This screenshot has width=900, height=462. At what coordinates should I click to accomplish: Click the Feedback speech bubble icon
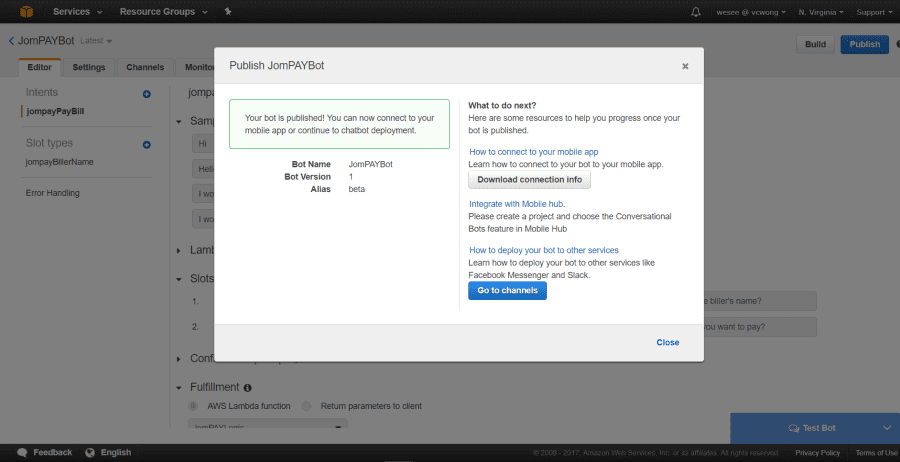pos(22,452)
